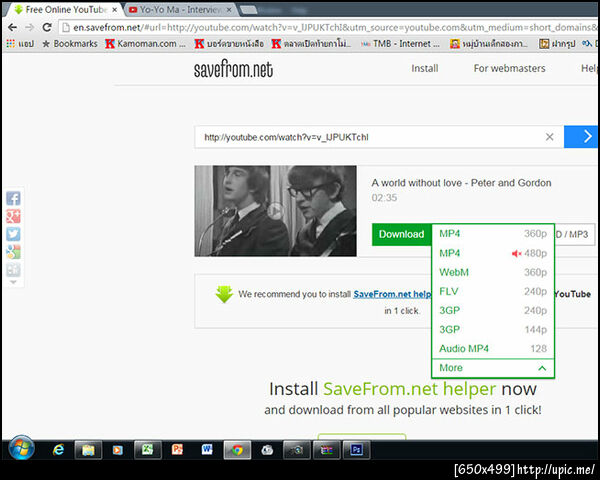Viewport: 600px width, 480px height.
Task: Close the Yo-Yo Ma tab
Action: 229,10
